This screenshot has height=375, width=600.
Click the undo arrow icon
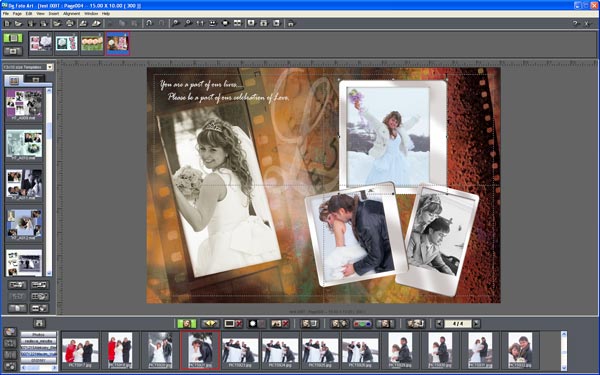coord(149,23)
